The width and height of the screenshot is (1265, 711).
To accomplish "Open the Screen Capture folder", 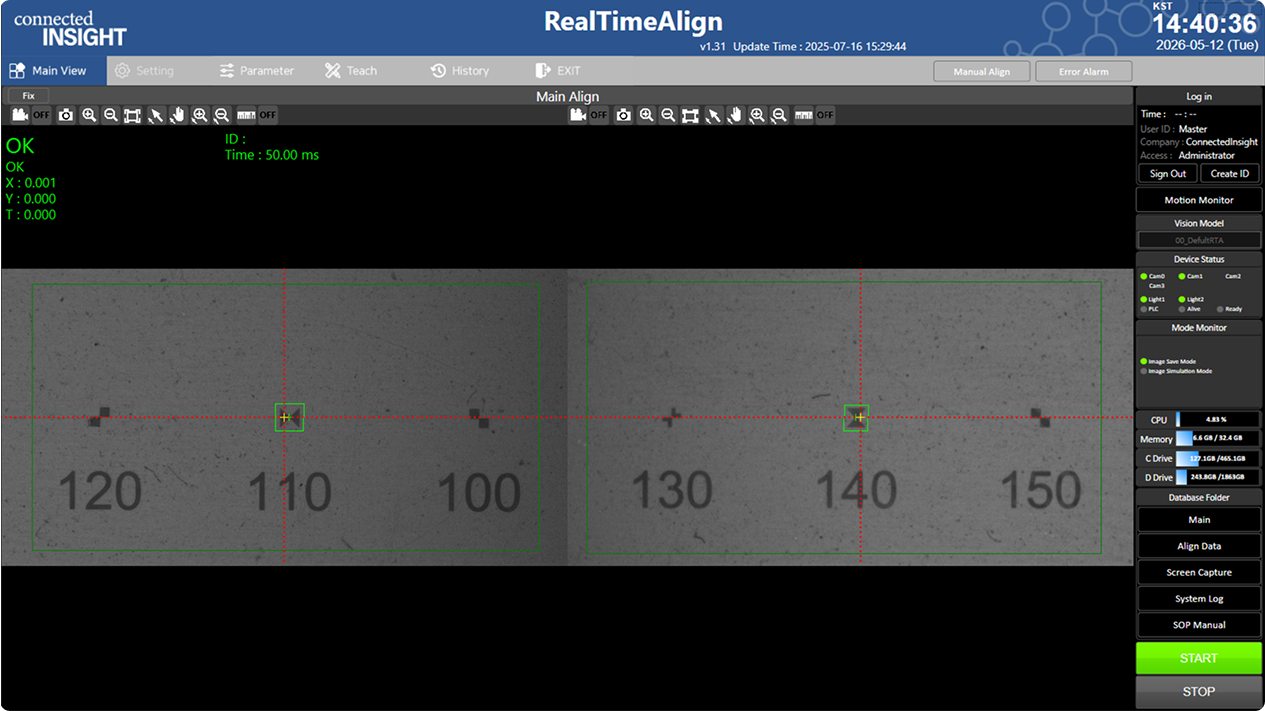I will tap(1199, 572).
